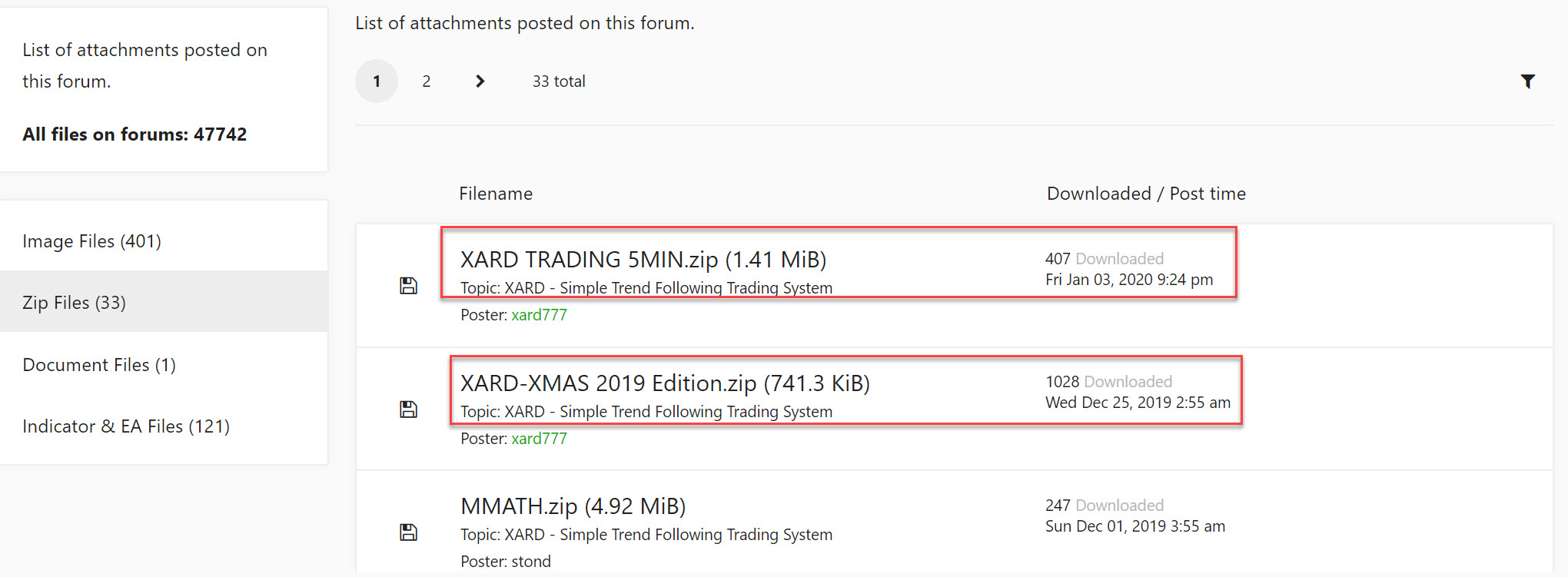Click save icon beside MMATH.zip
1568x577 pixels.
click(x=409, y=532)
